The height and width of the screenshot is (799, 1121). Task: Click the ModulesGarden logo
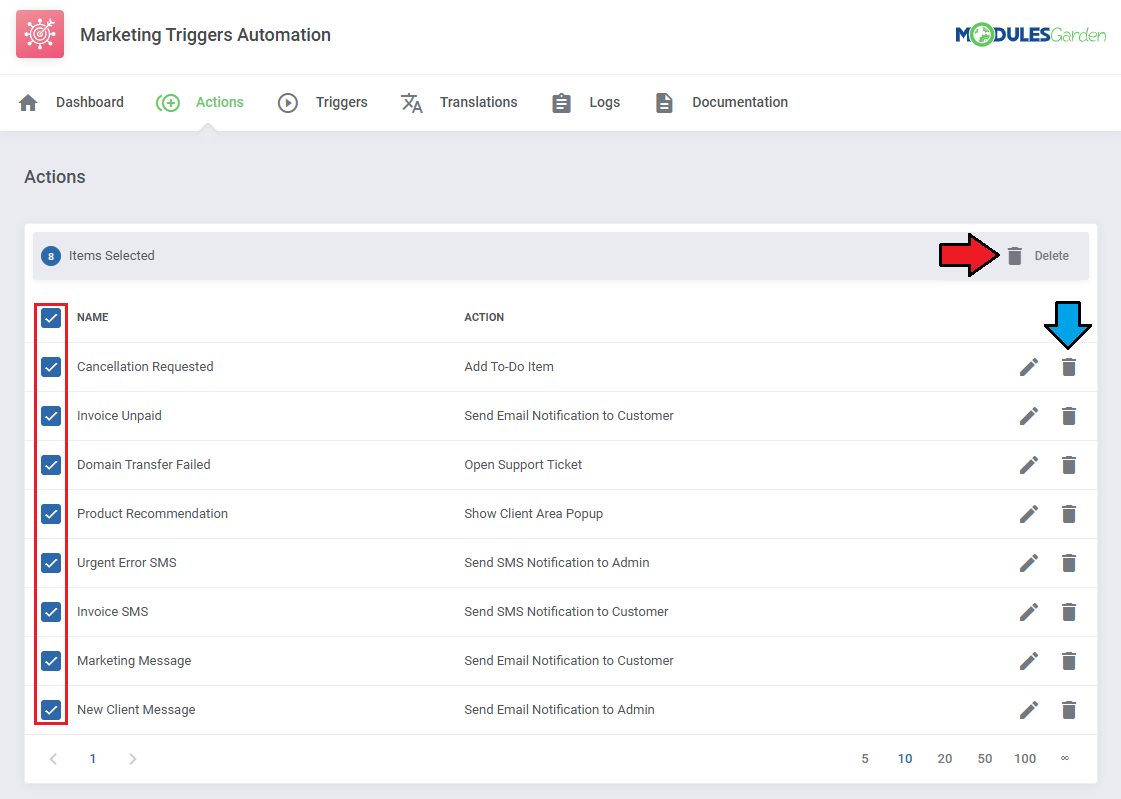(1030, 34)
